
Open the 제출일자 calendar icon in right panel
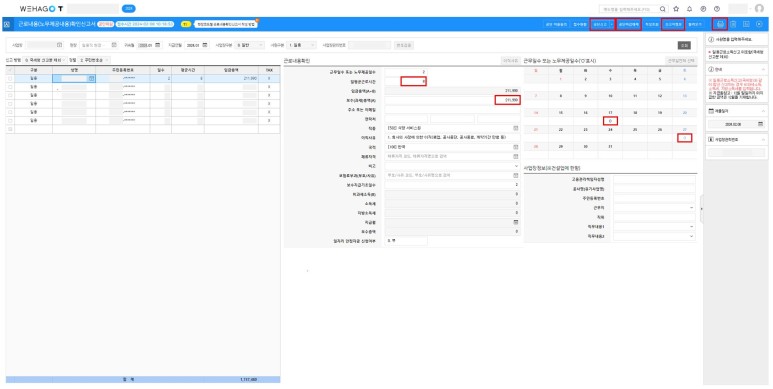(x=760, y=124)
